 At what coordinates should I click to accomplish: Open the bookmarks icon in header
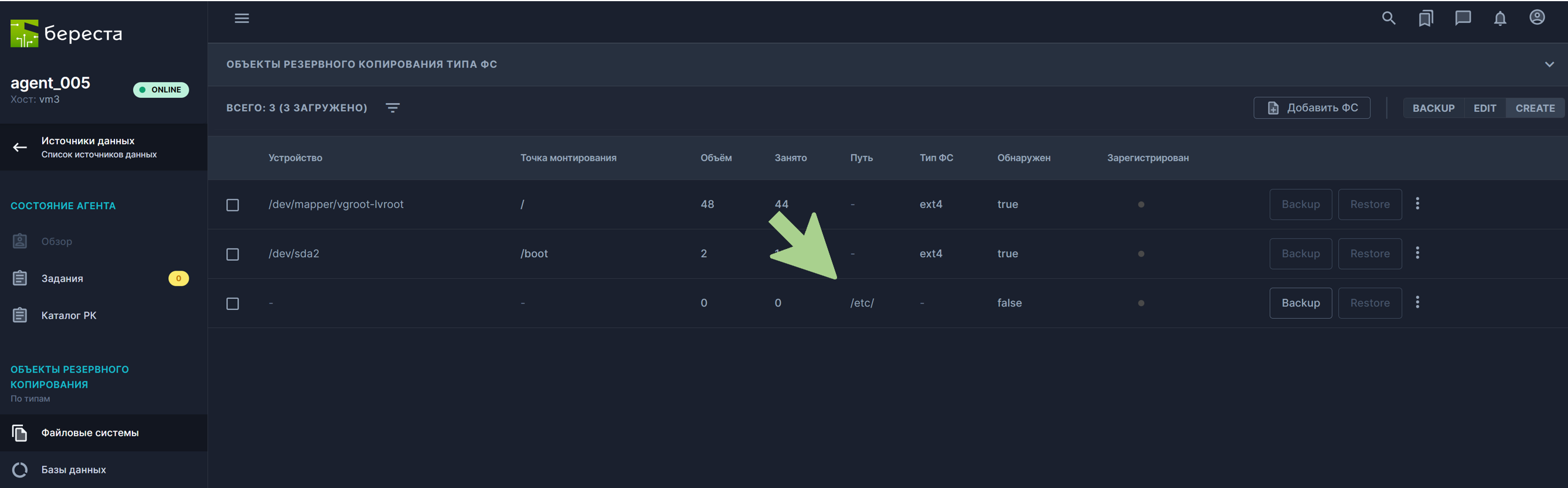point(1425,18)
